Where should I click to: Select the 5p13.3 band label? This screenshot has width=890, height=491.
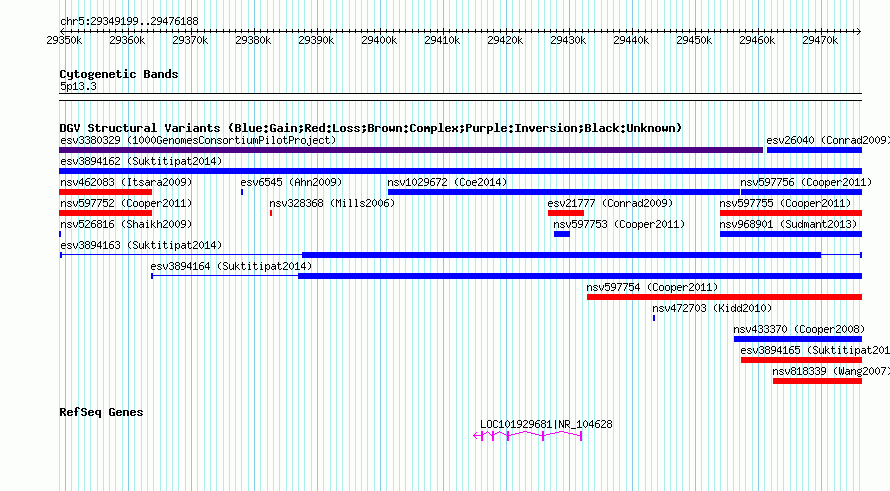click(78, 86)
